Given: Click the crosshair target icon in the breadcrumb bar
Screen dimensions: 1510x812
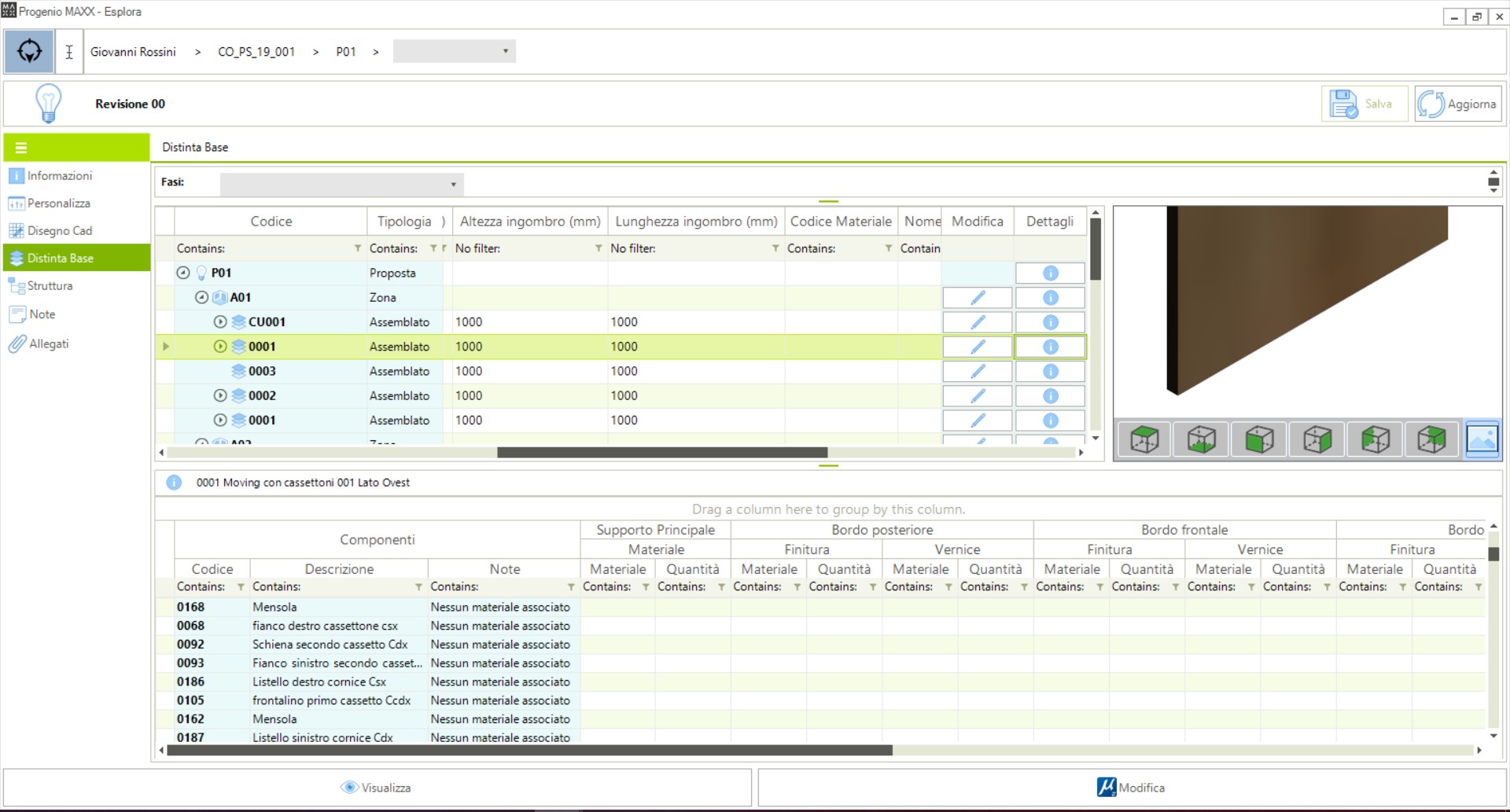Looking at the screenshot, I should pos(29,52).
